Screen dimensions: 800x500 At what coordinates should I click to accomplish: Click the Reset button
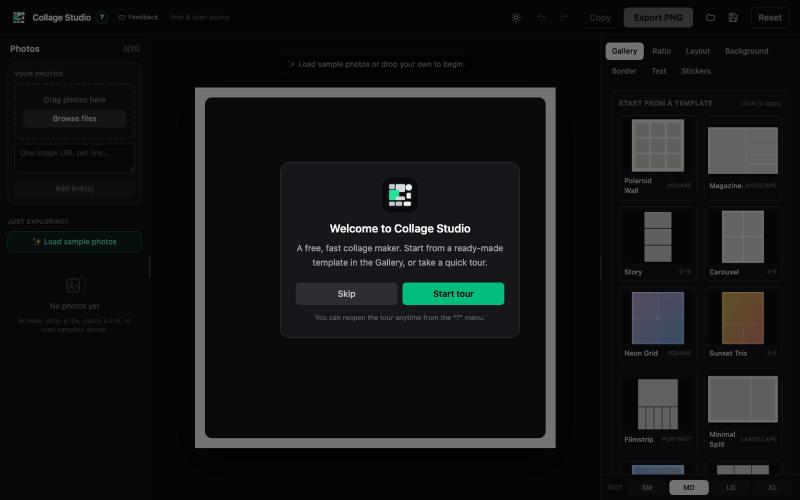click(769, 17)
